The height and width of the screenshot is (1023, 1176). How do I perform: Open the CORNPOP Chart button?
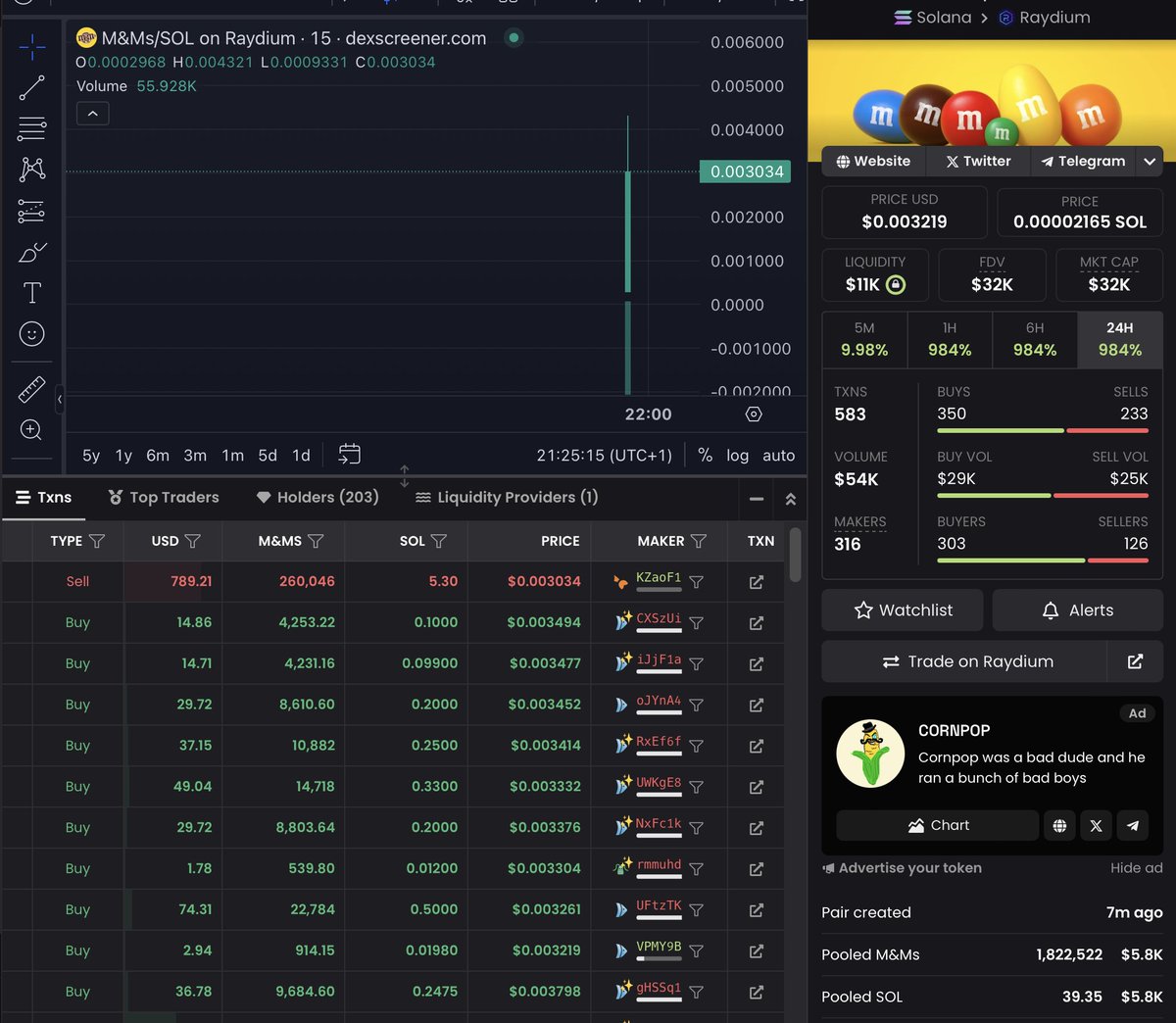(937, 826)
